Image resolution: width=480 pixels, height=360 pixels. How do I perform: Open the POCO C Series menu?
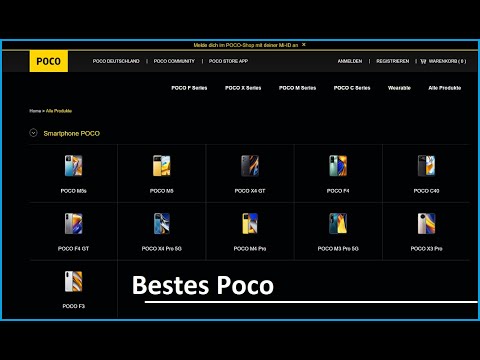[352, 88]
